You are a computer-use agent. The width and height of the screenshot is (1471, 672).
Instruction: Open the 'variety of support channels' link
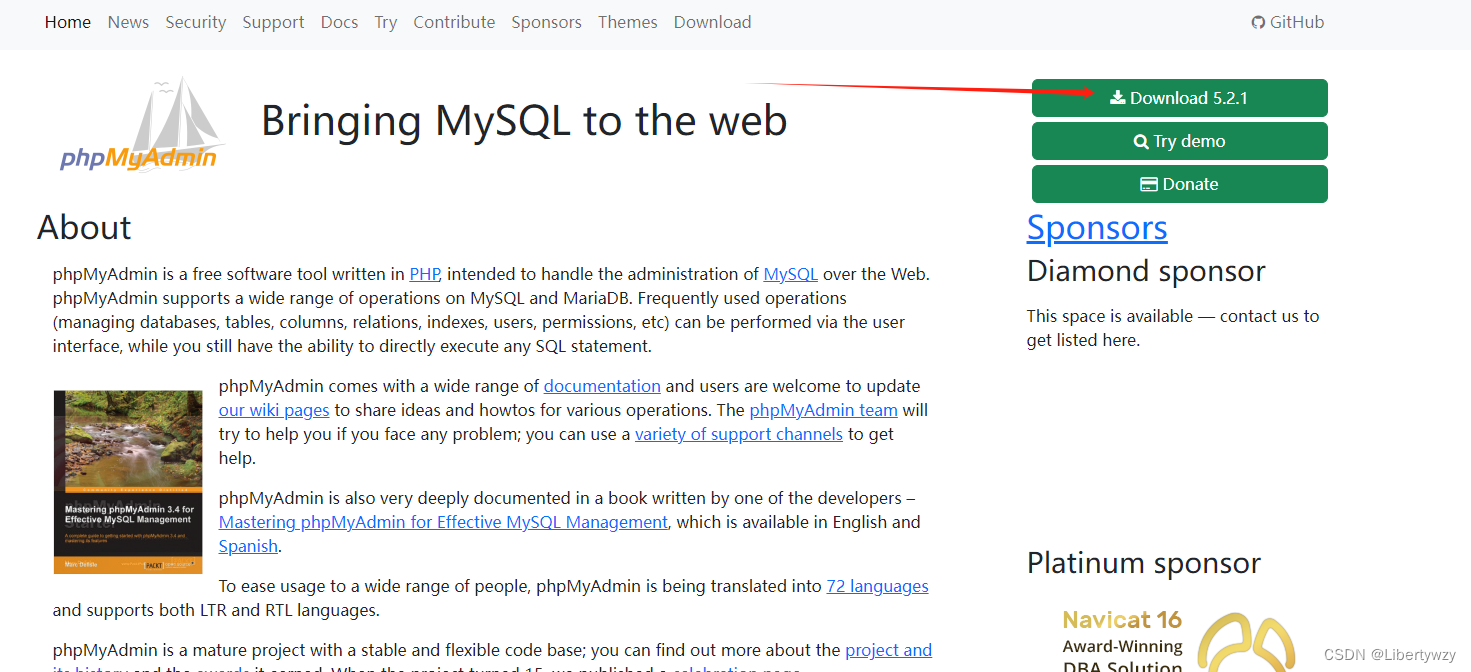click(x=739, y=434)
